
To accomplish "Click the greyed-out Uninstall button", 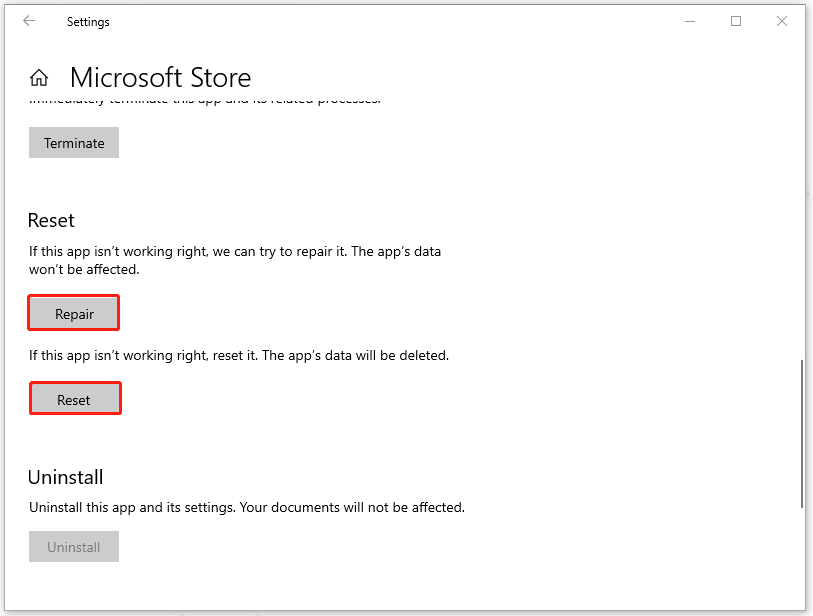I will coord(74,547).
